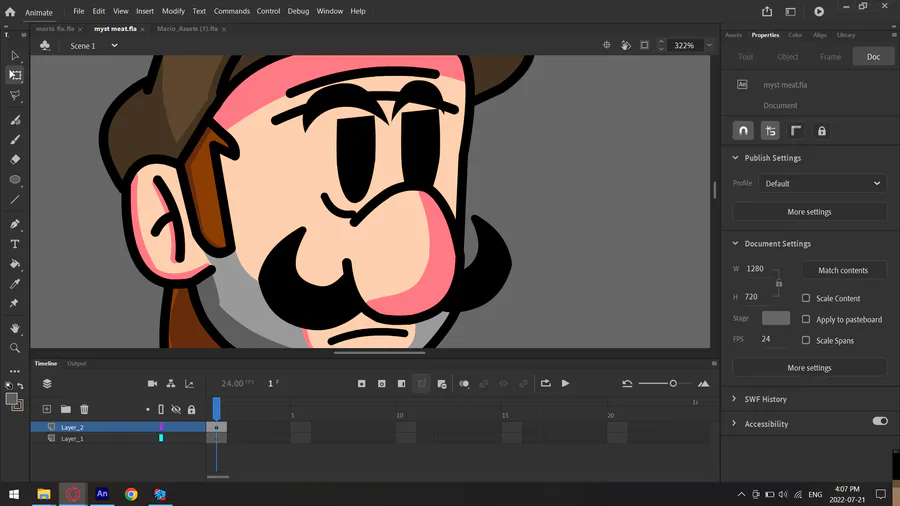Select the Paint Bucket tool
900x506 pixels.
(x=15, y=264)
